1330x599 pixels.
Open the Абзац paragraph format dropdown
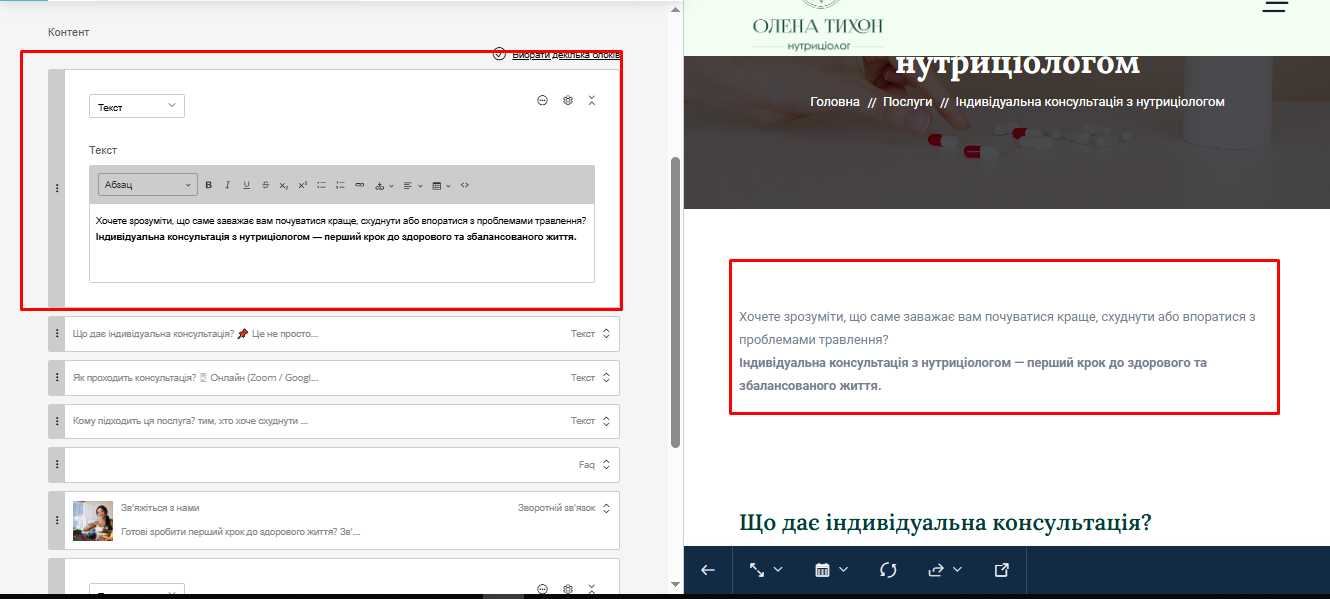point(148,185)
